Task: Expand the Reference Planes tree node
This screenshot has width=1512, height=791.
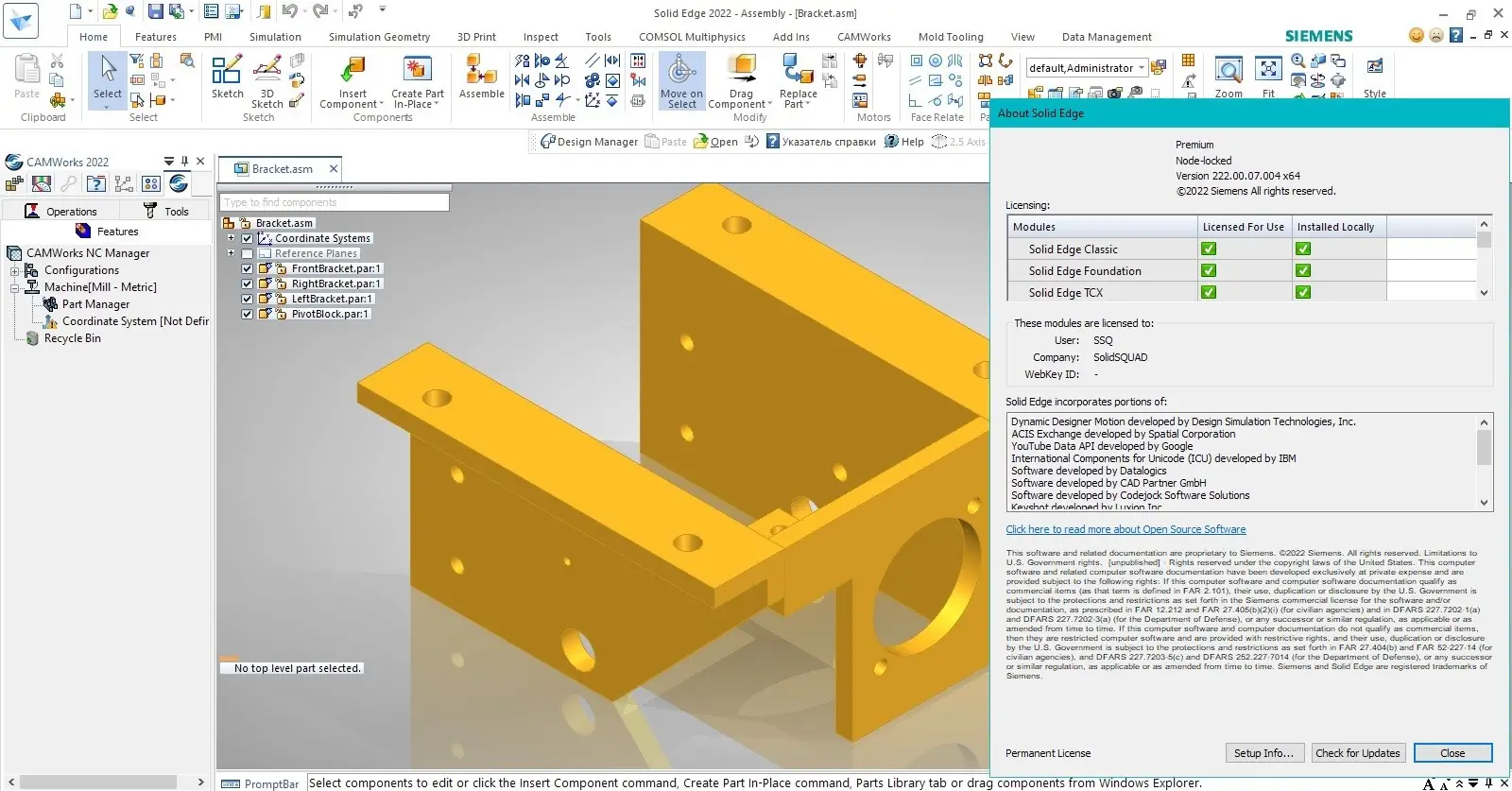Action: pos(231,253)
